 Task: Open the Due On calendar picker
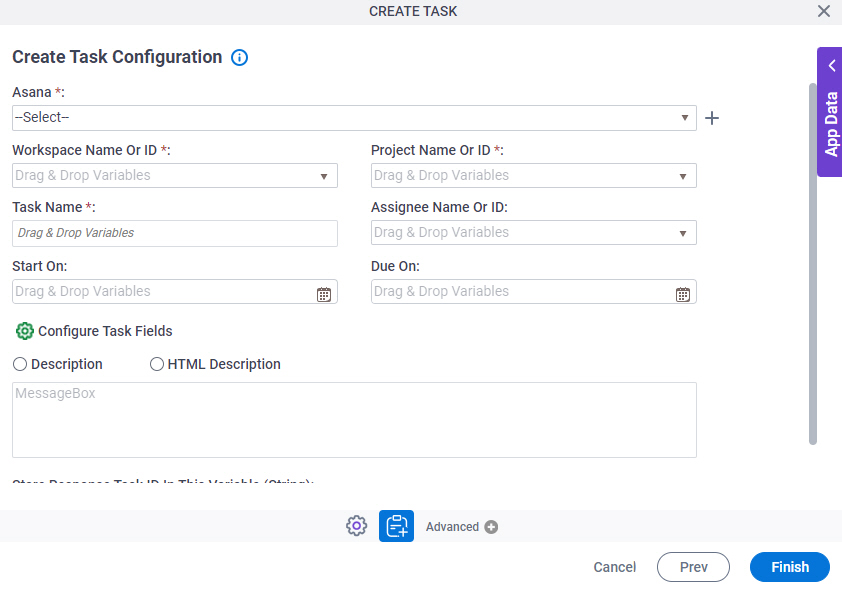[x=683, y=294]
